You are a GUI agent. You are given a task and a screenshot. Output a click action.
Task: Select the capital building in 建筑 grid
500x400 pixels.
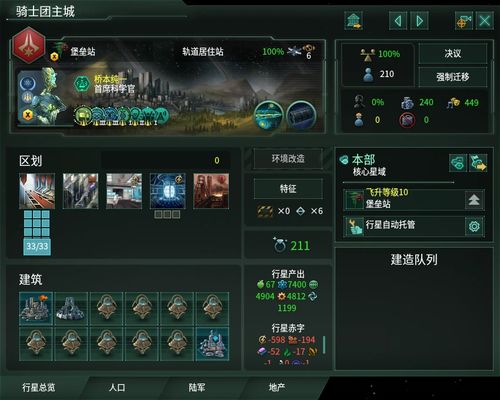(x=36, y=308)
